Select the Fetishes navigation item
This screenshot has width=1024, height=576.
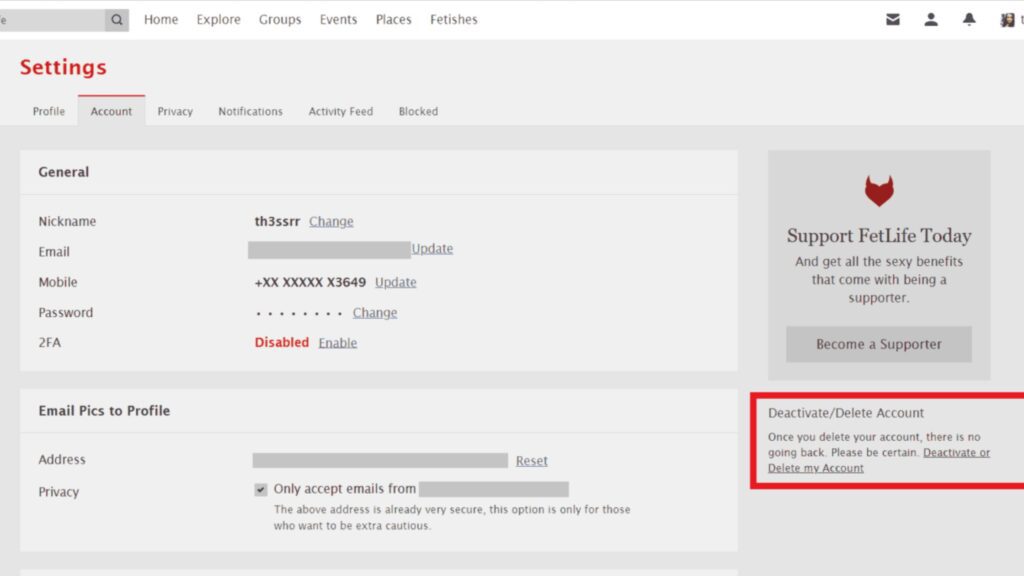pyautogui.click(x=453, y=19)
